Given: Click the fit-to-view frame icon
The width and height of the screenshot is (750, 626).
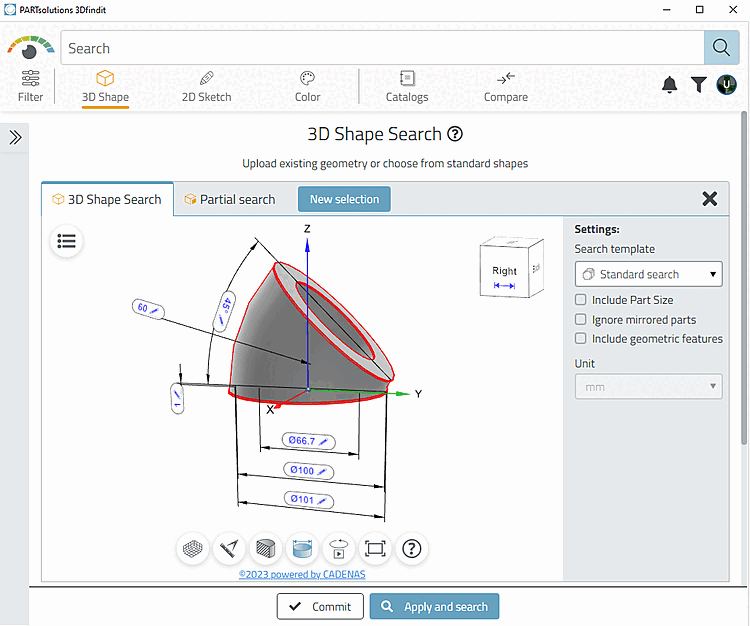Looking at the screenshot, I should click(x=375, y=549).
